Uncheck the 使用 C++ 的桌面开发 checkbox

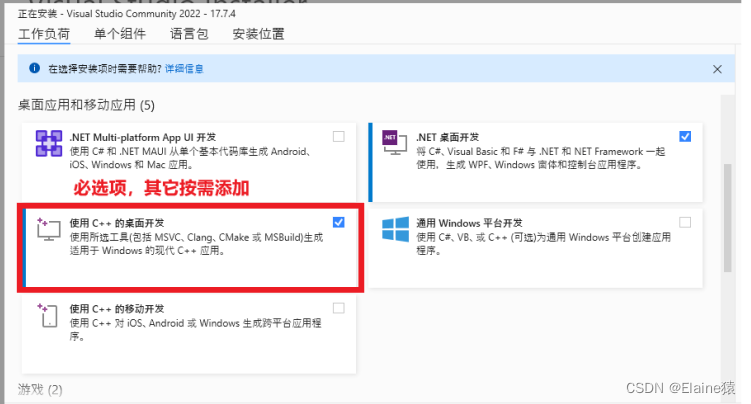(x=339, y=222)
